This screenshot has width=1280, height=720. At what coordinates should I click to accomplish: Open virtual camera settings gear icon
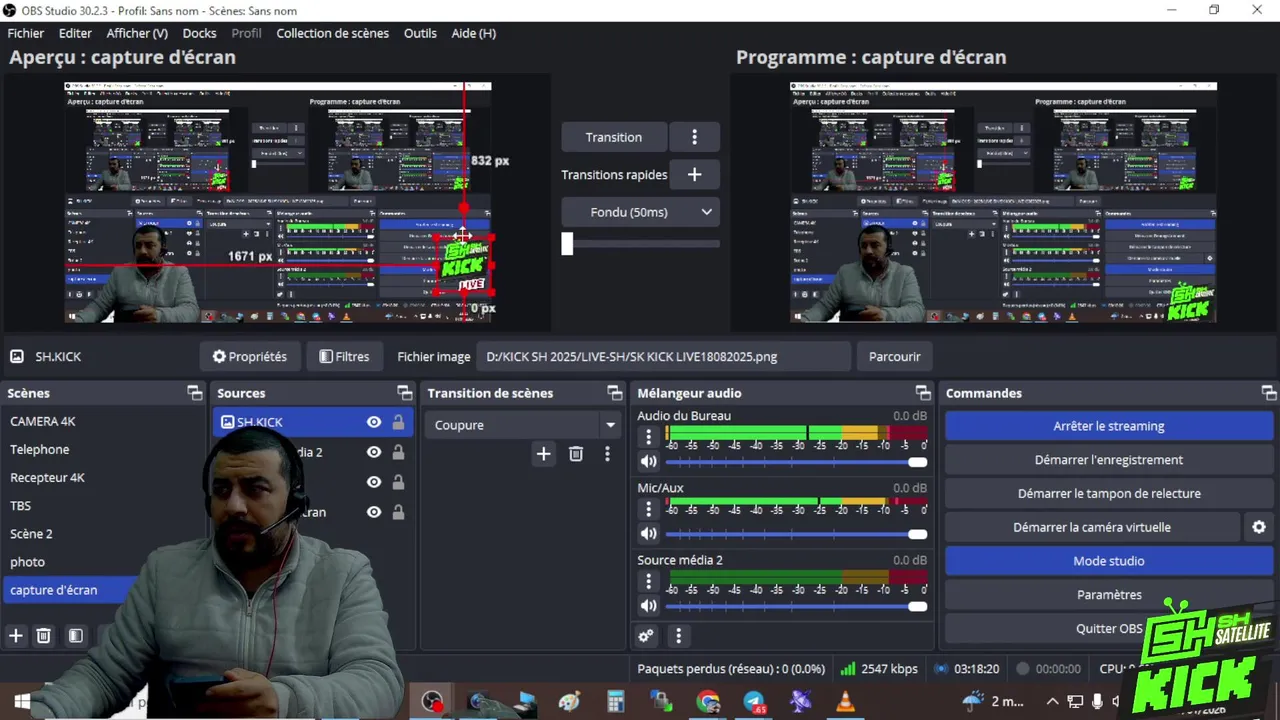[x=1259, y=527]
